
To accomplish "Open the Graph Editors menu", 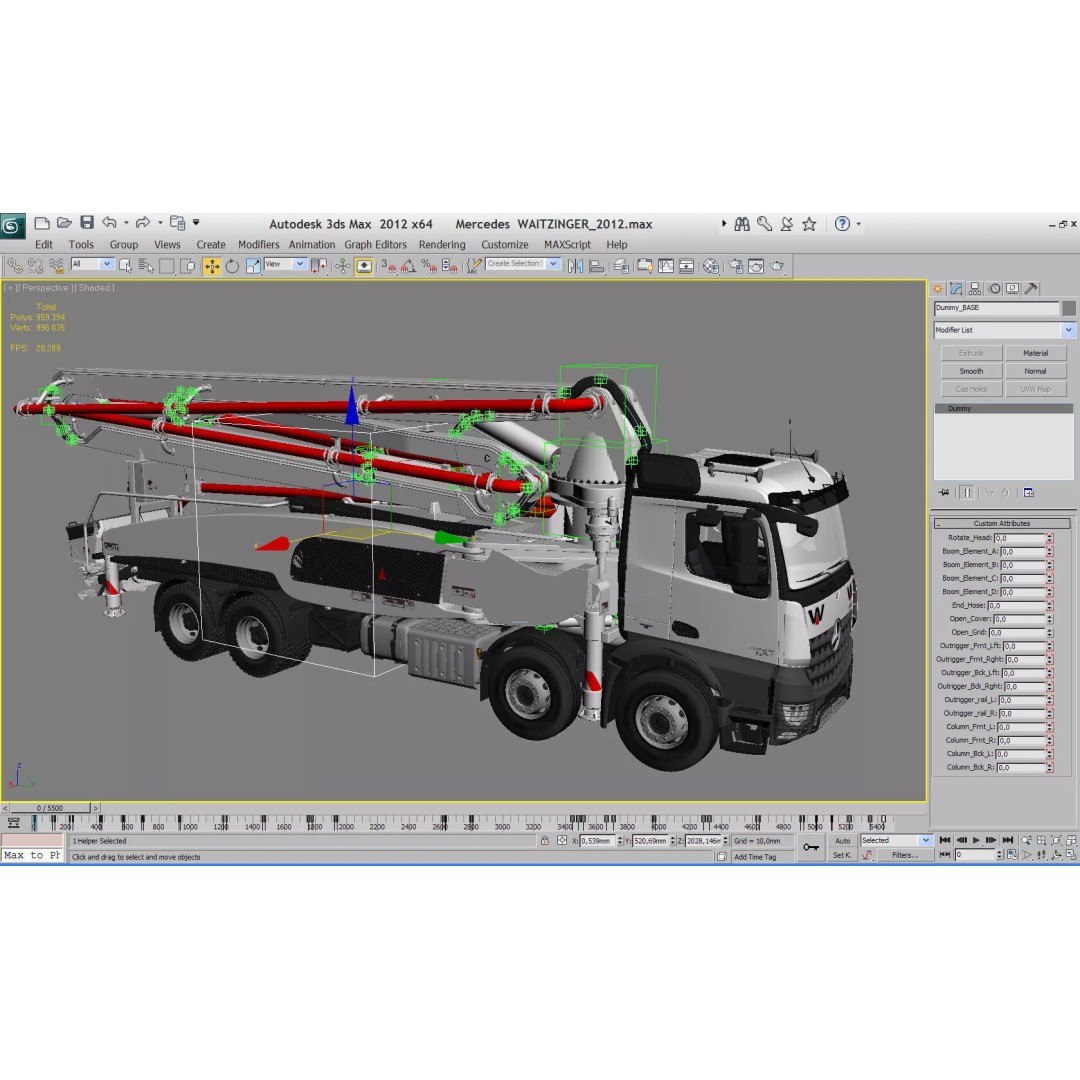I will [x=375, y=245].
